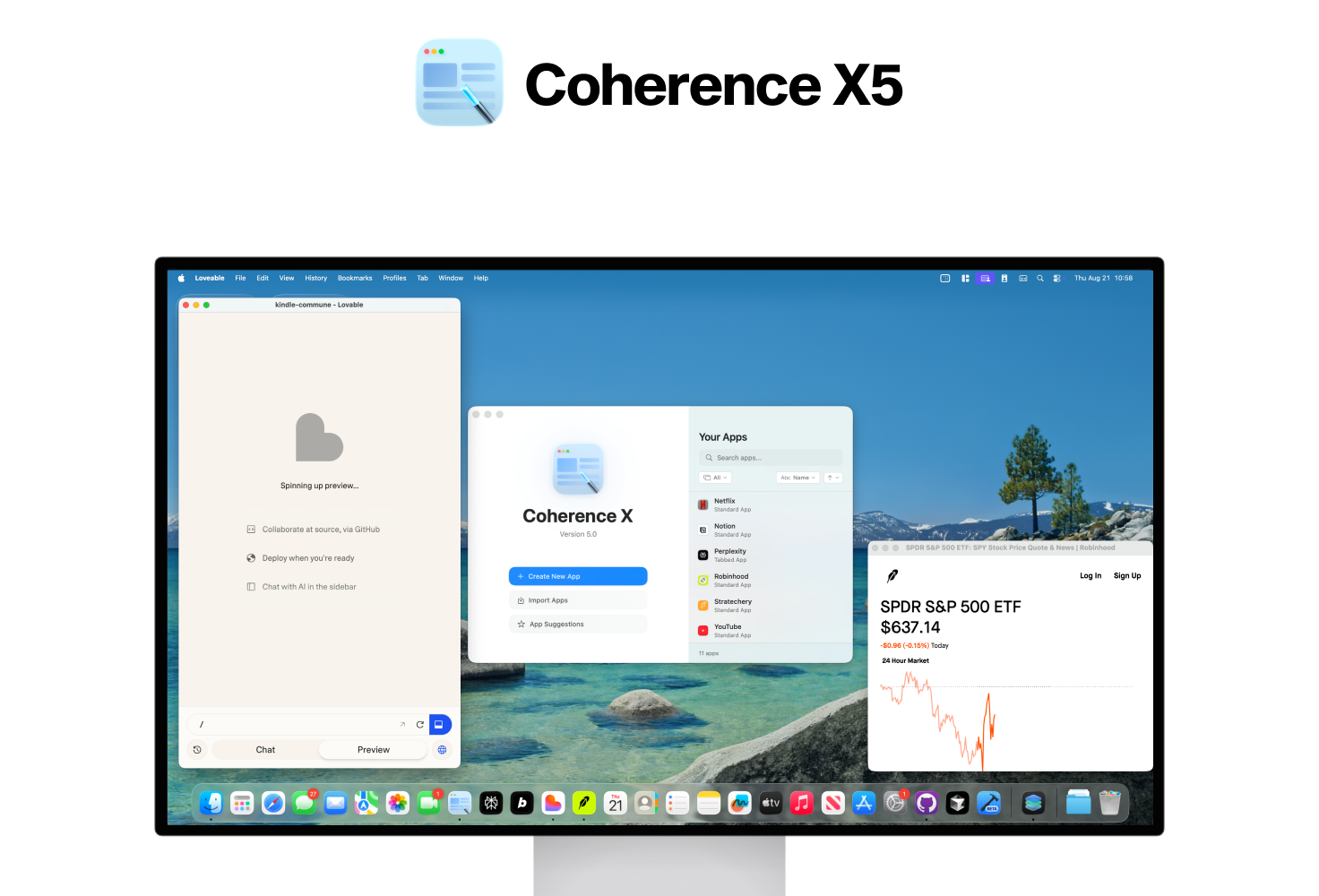Screen dimensions: 1319x896
Task: Click 'Collaborate at source, via GitHub' text
Action: [321, 530]
